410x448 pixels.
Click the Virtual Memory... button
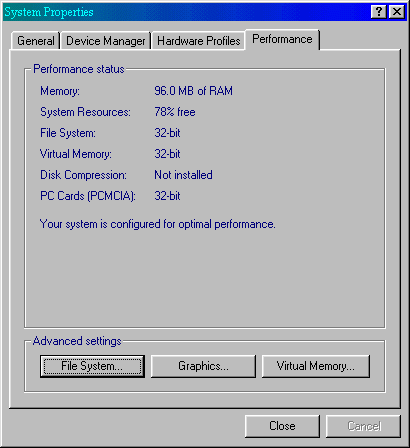[316, 366]
